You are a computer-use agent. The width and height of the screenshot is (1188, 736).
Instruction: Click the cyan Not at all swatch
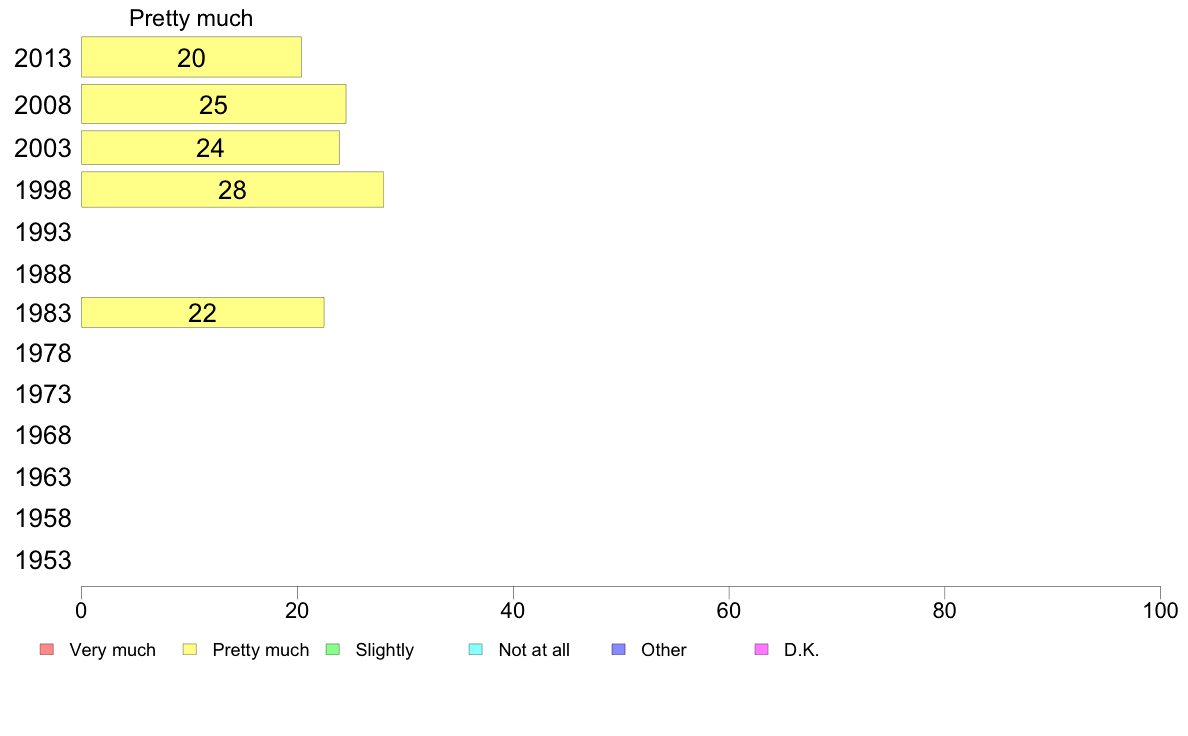click(x=476, y=650)
